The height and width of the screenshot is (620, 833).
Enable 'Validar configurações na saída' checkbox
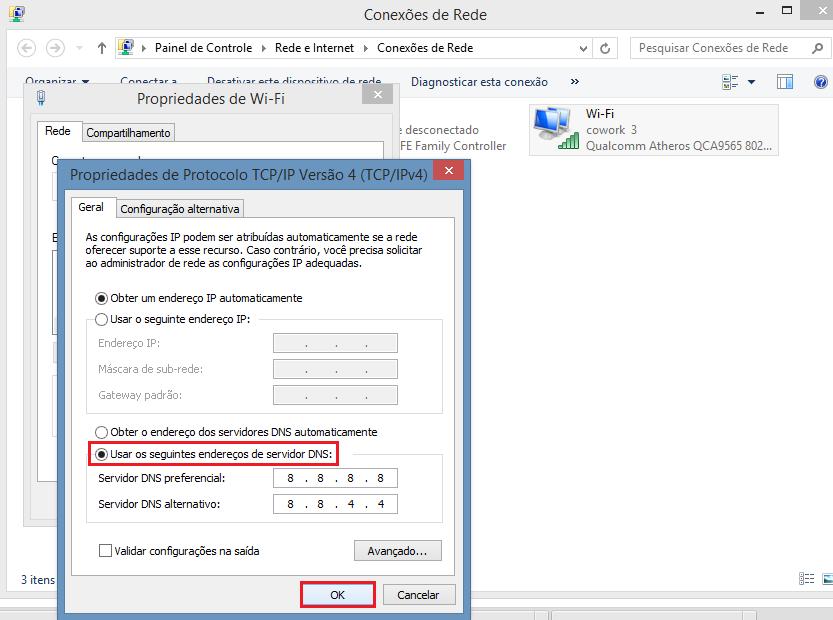point(106,551)
